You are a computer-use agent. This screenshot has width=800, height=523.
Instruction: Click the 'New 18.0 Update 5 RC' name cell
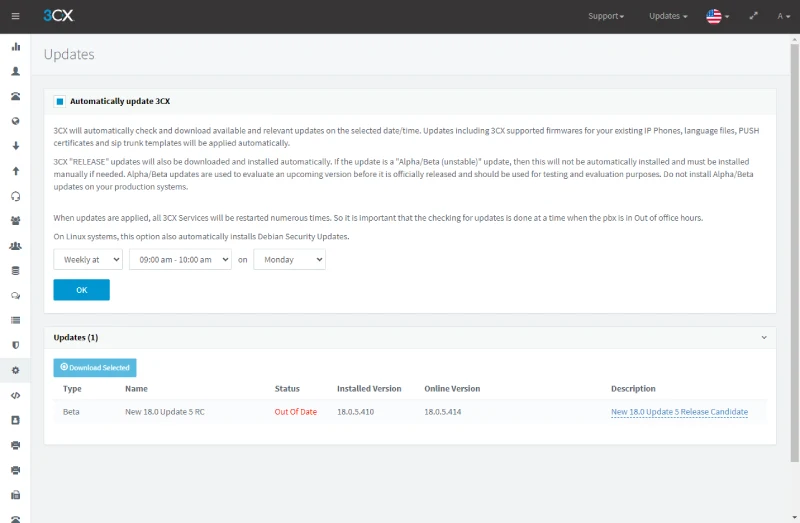(165, 412)
